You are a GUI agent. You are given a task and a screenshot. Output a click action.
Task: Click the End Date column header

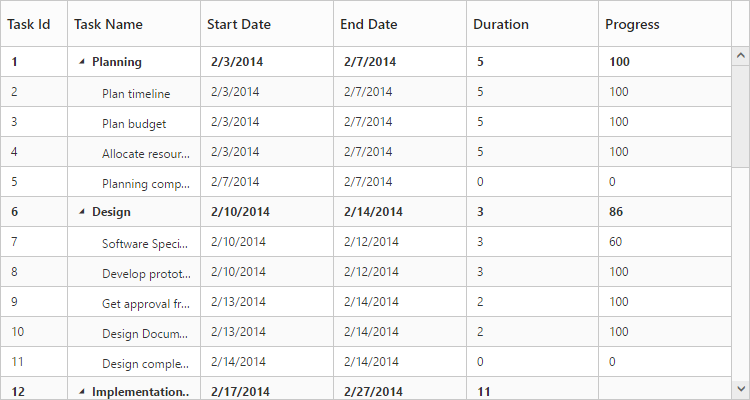pos(369,24)
